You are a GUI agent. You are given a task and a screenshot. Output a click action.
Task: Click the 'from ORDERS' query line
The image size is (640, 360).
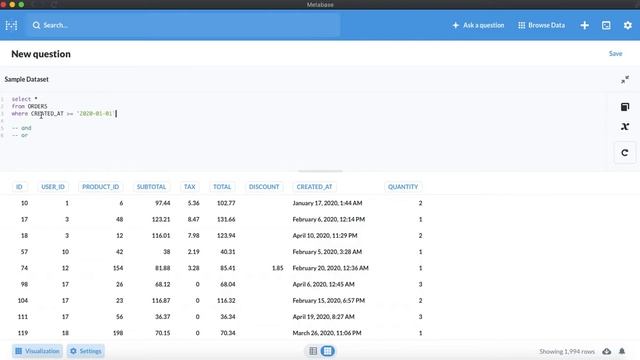[x=29, y=106]
